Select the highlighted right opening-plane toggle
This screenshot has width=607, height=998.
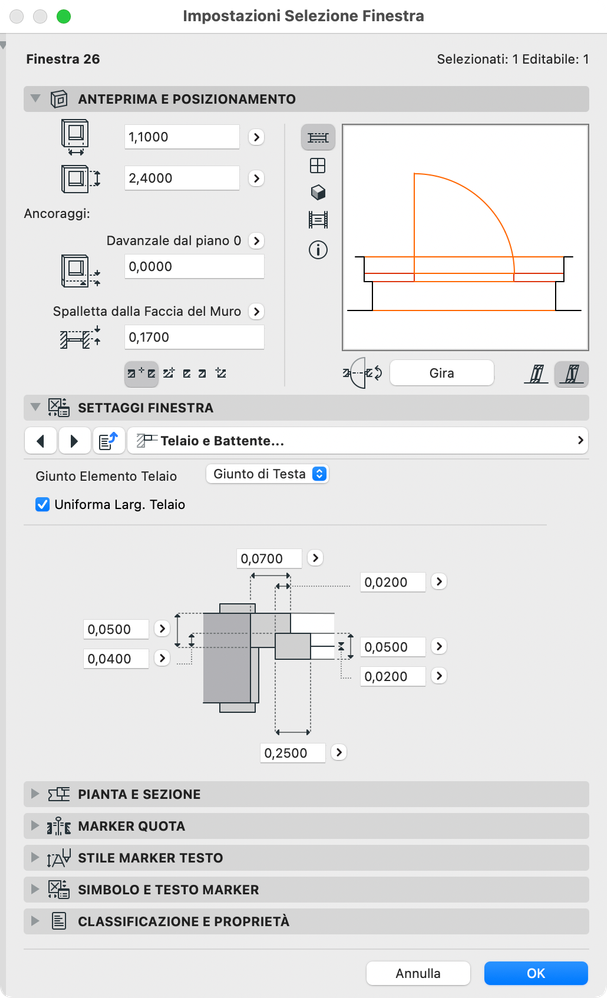click(x=571, y=374)
